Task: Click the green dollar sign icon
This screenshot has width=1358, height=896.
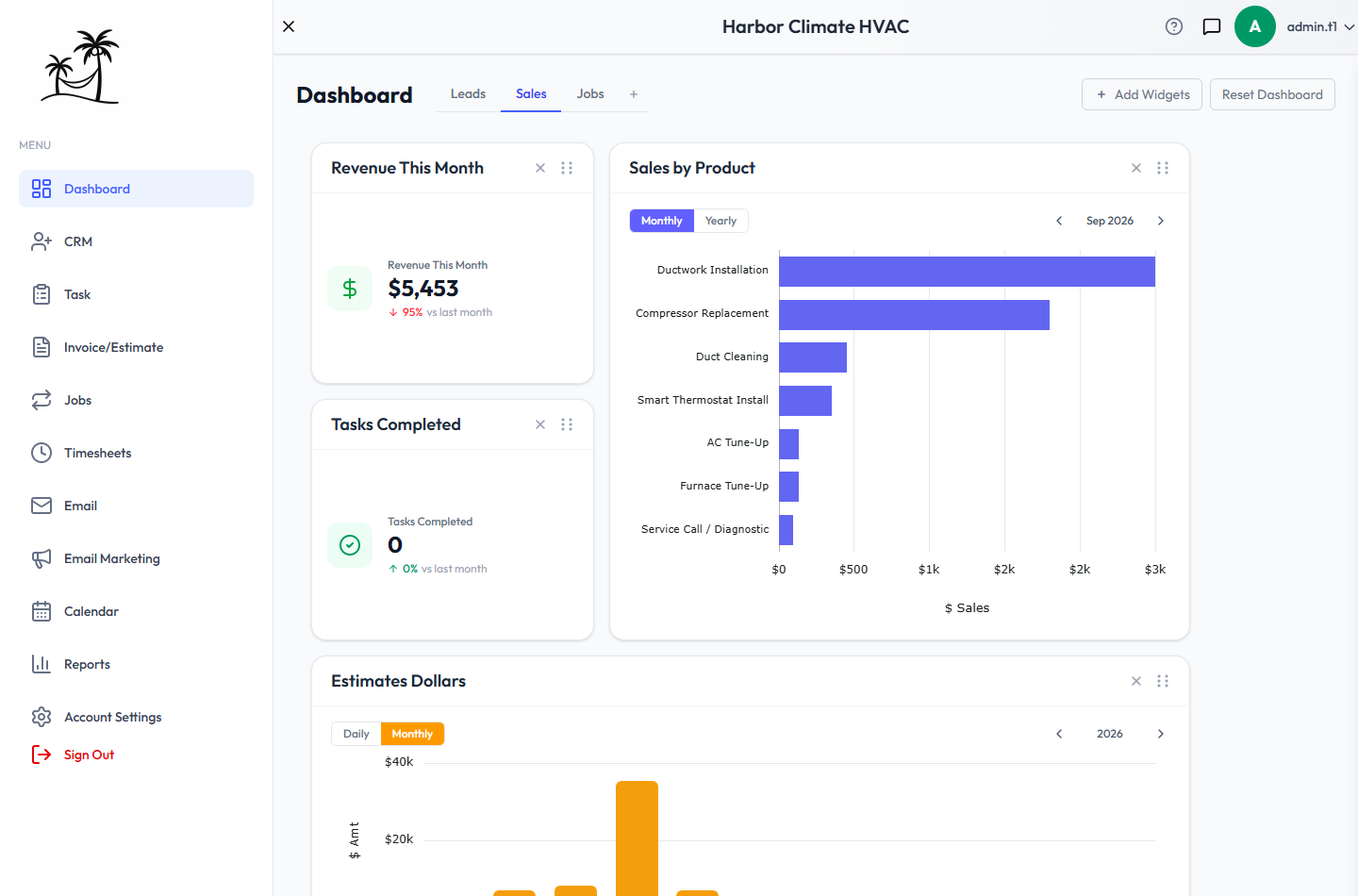Action: point(350,289)
